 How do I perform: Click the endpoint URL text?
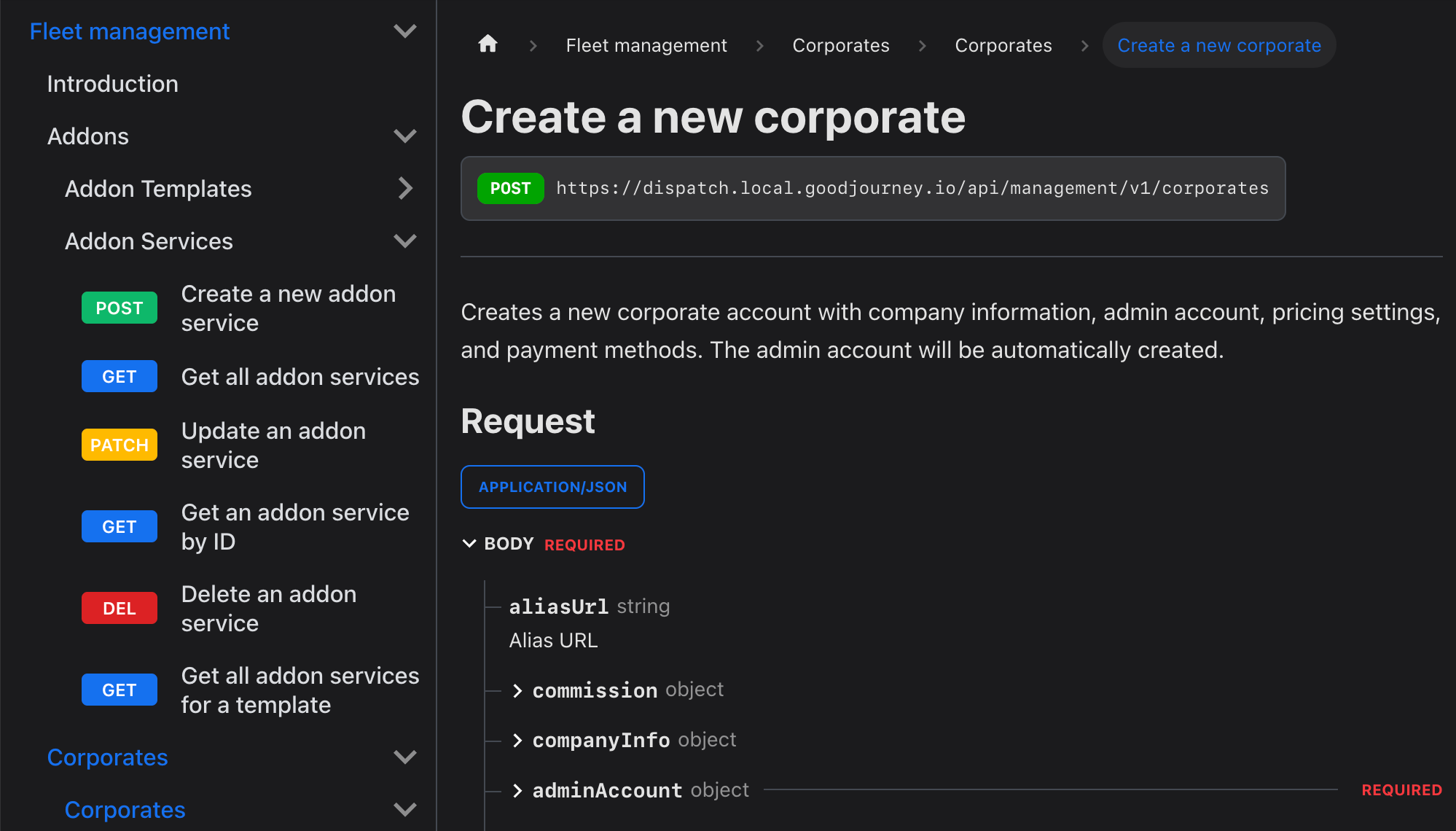click(x=912, y=189)
